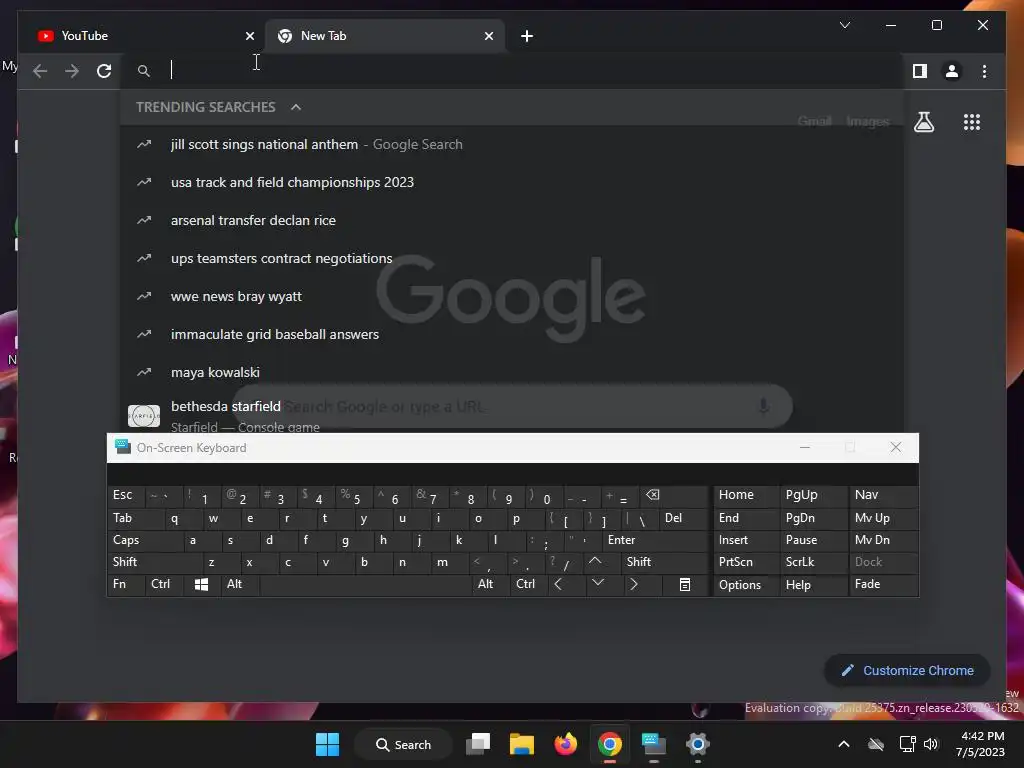The width and height of the screenshot is (1024, 768).
Task: Toggle left Alt key on On-Screen Keyboard
Action: click(x=240, y=584)
